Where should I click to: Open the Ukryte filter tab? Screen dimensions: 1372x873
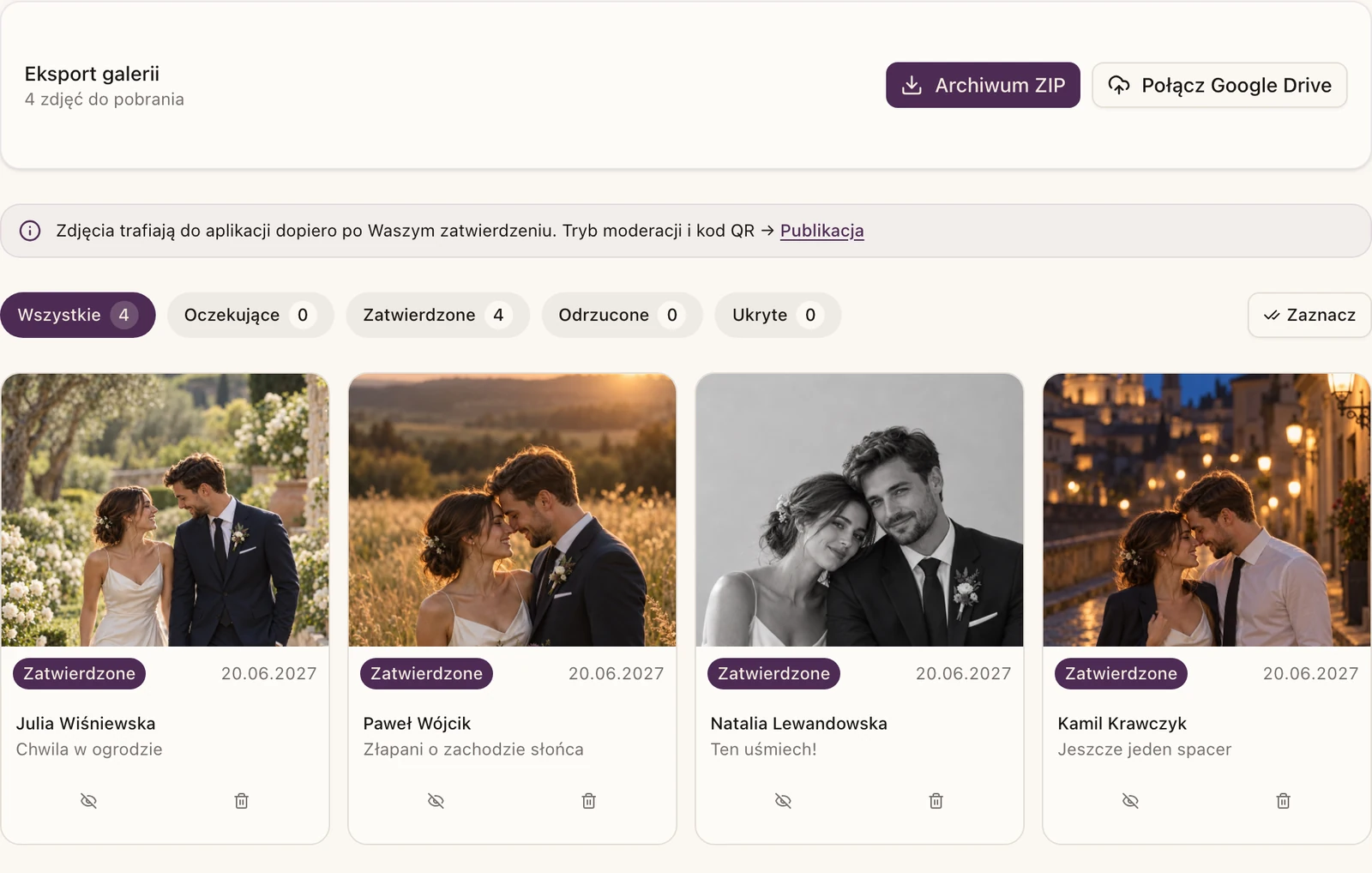(778, 315)
